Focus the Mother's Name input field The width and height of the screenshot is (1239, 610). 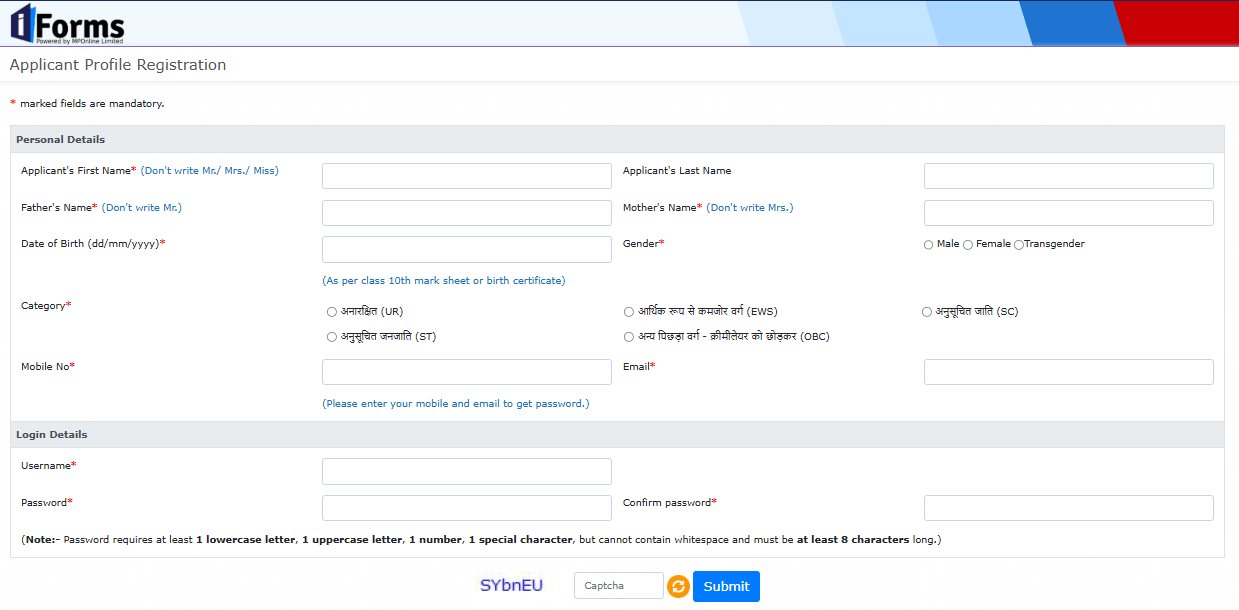[x=1068, y=213]
